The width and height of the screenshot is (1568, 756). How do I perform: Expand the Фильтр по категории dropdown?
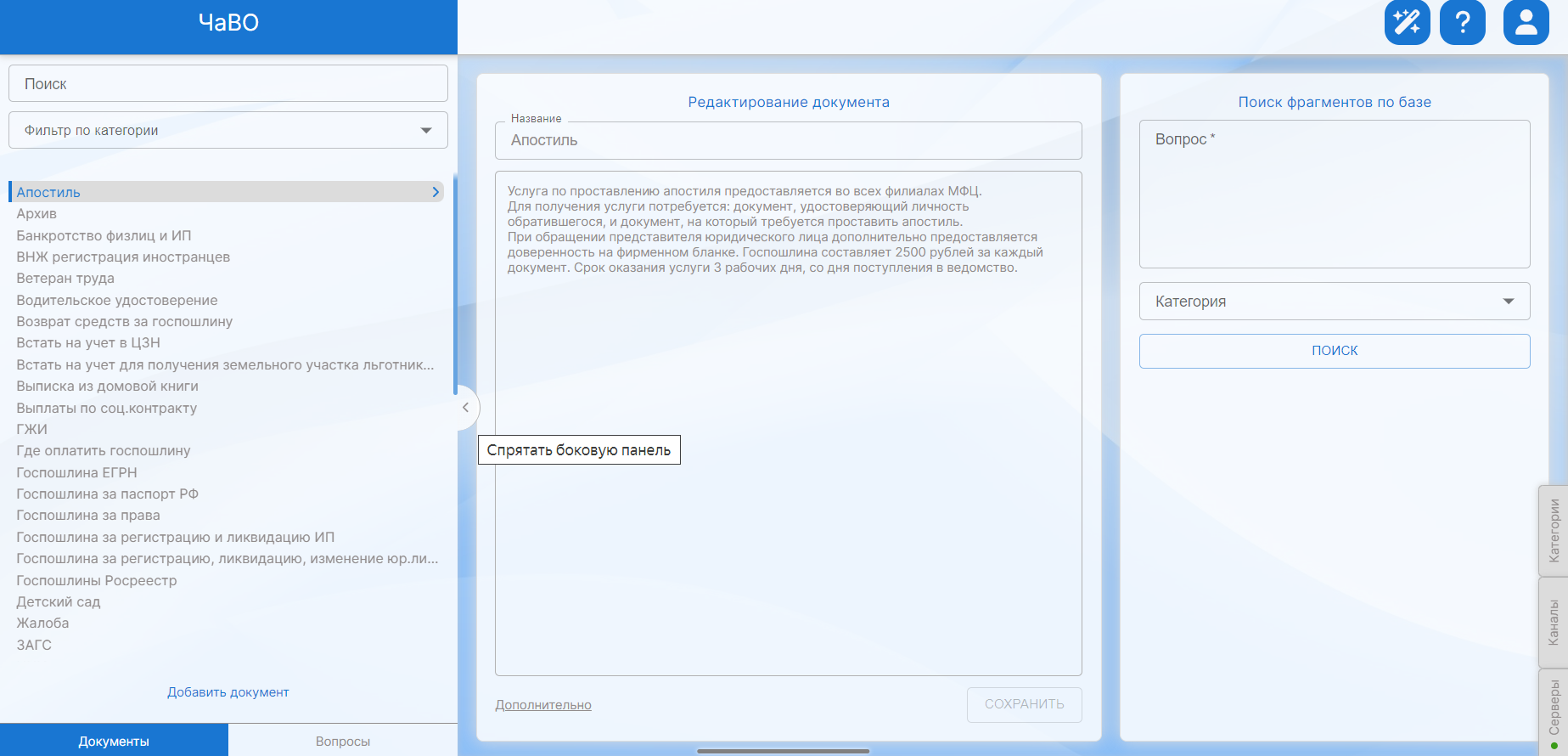[425, 130]
